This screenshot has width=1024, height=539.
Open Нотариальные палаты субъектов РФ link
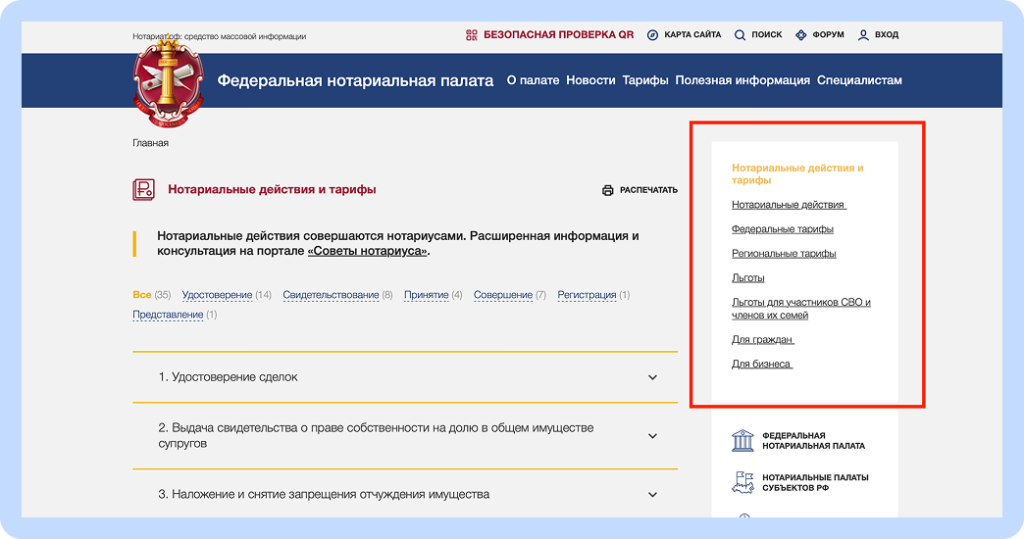pos(815,483)
